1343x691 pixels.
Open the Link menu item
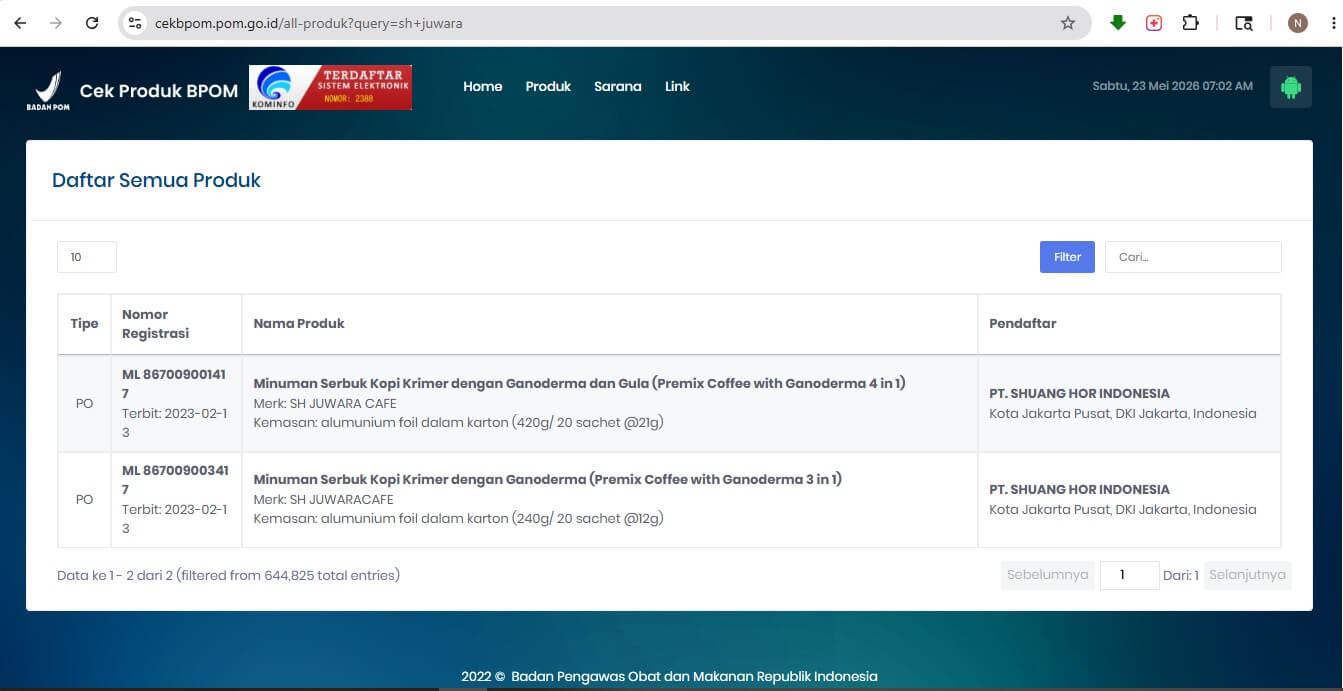click(677, 87)
